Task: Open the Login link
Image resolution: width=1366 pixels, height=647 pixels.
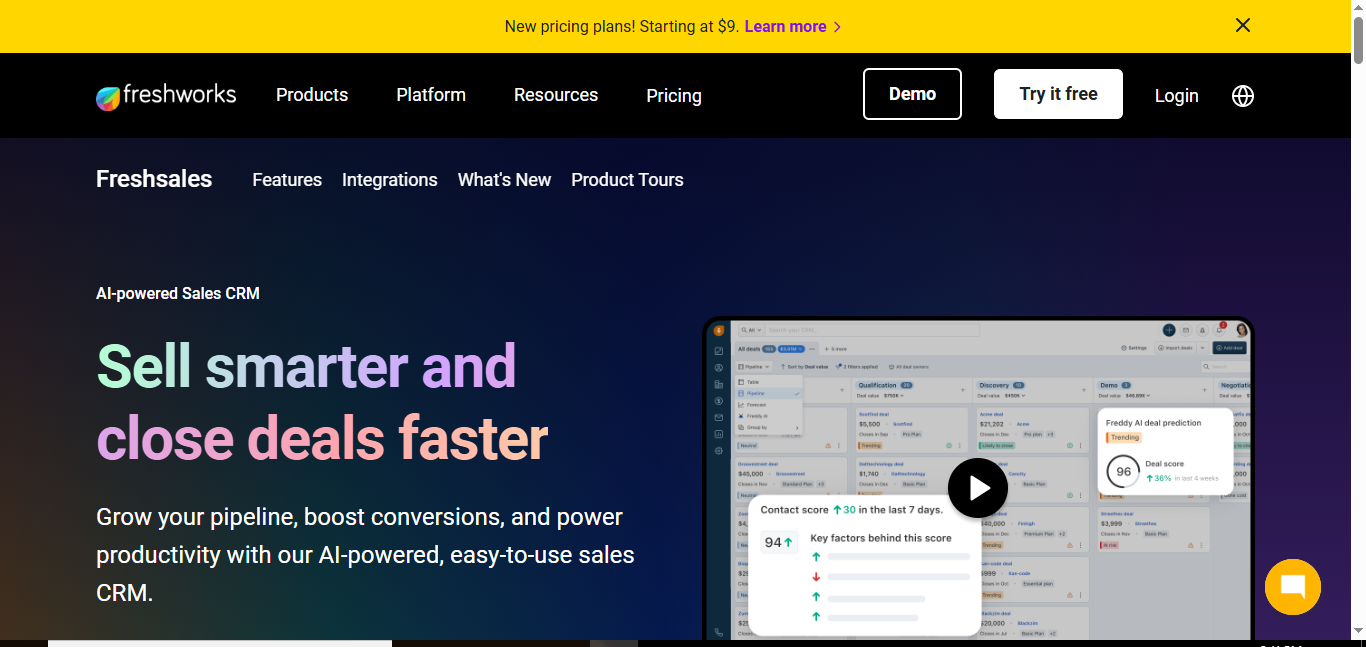Action: 1176,96
